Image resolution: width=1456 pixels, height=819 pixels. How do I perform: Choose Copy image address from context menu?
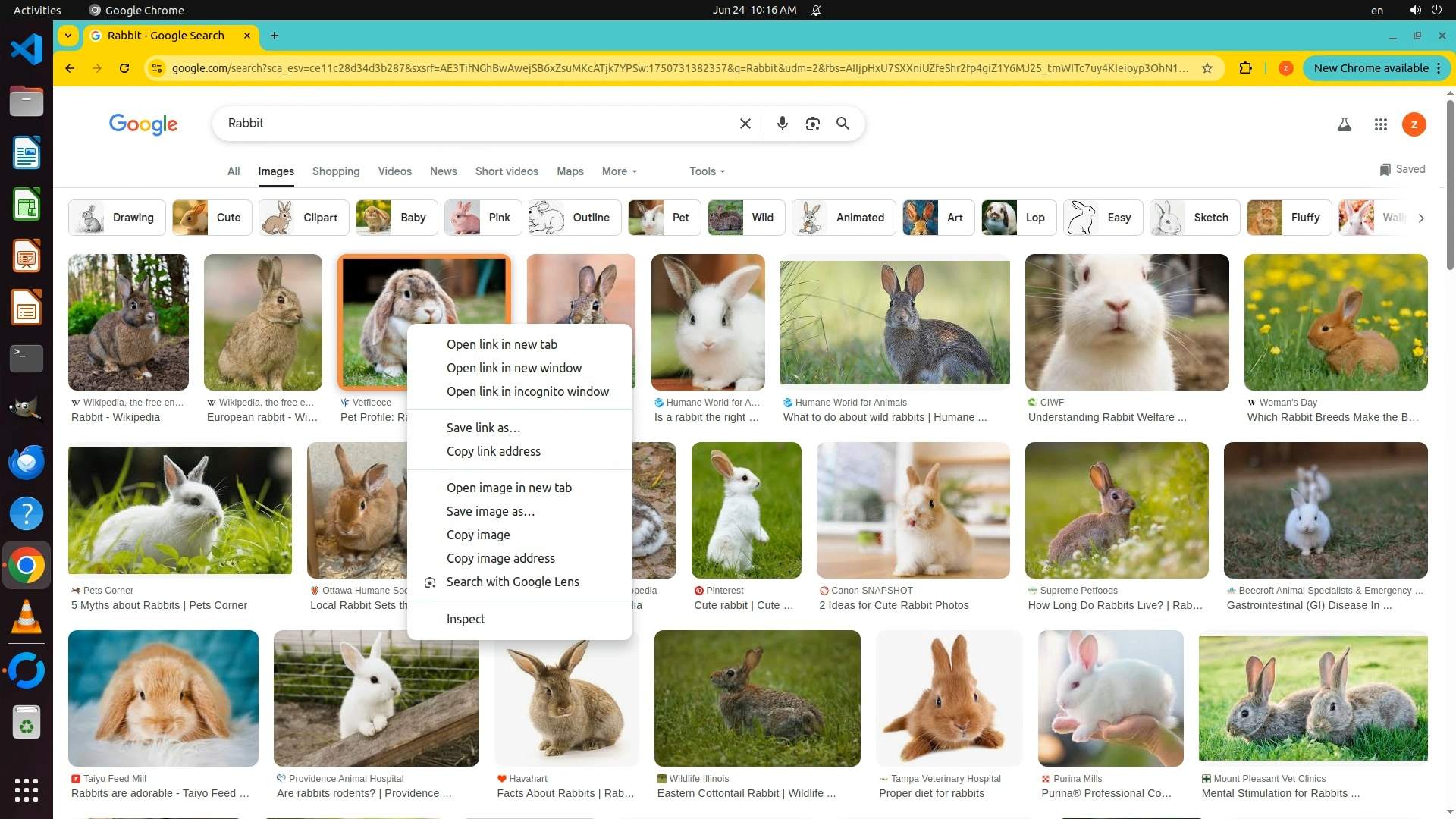pyautogui.click(x=500, y=558)
